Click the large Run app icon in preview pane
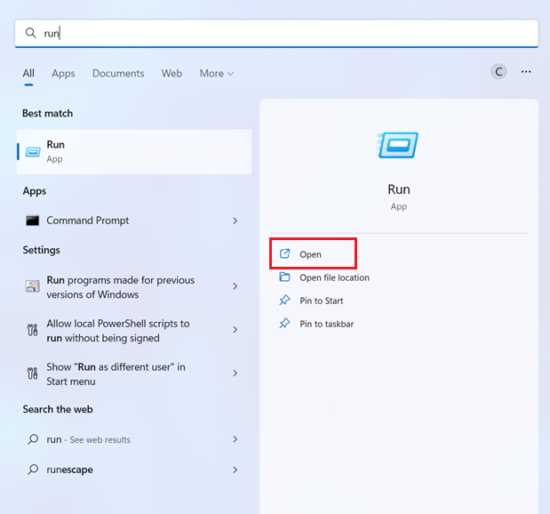Image resolution: width=550 pixels, height=514 pixels. pos(398,145)
